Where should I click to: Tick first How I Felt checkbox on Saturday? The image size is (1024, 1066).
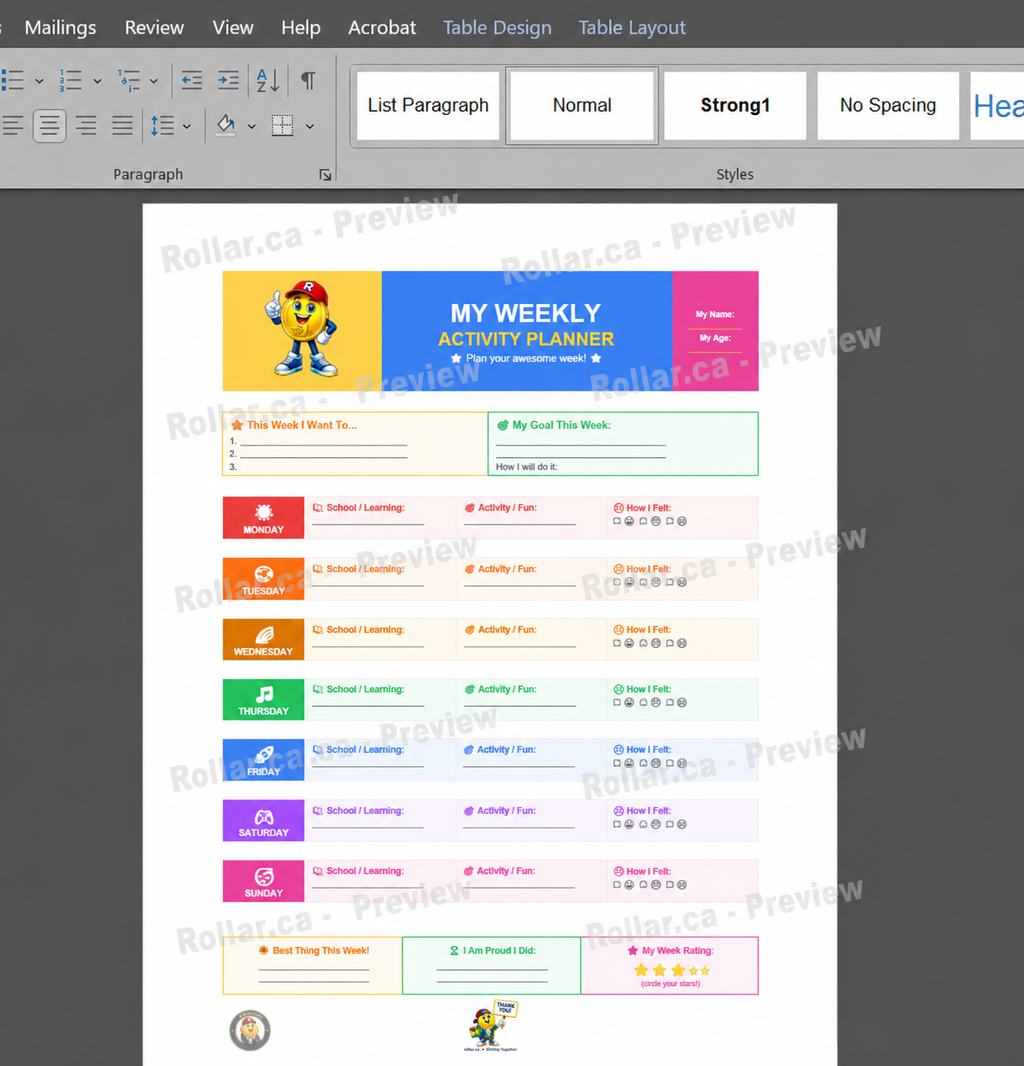click(x=617, y=824)
